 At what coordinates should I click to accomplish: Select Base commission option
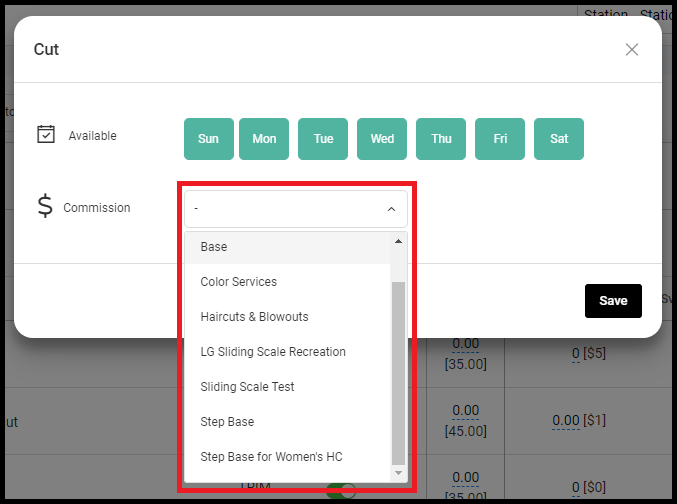(x=287, y=247)
